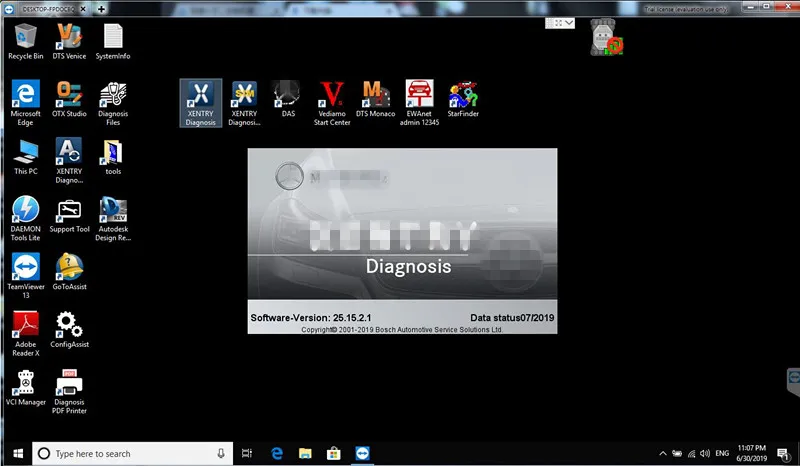Open File Explorer from the taskbar
Screen dimensions: 800x466
point(305,453)
